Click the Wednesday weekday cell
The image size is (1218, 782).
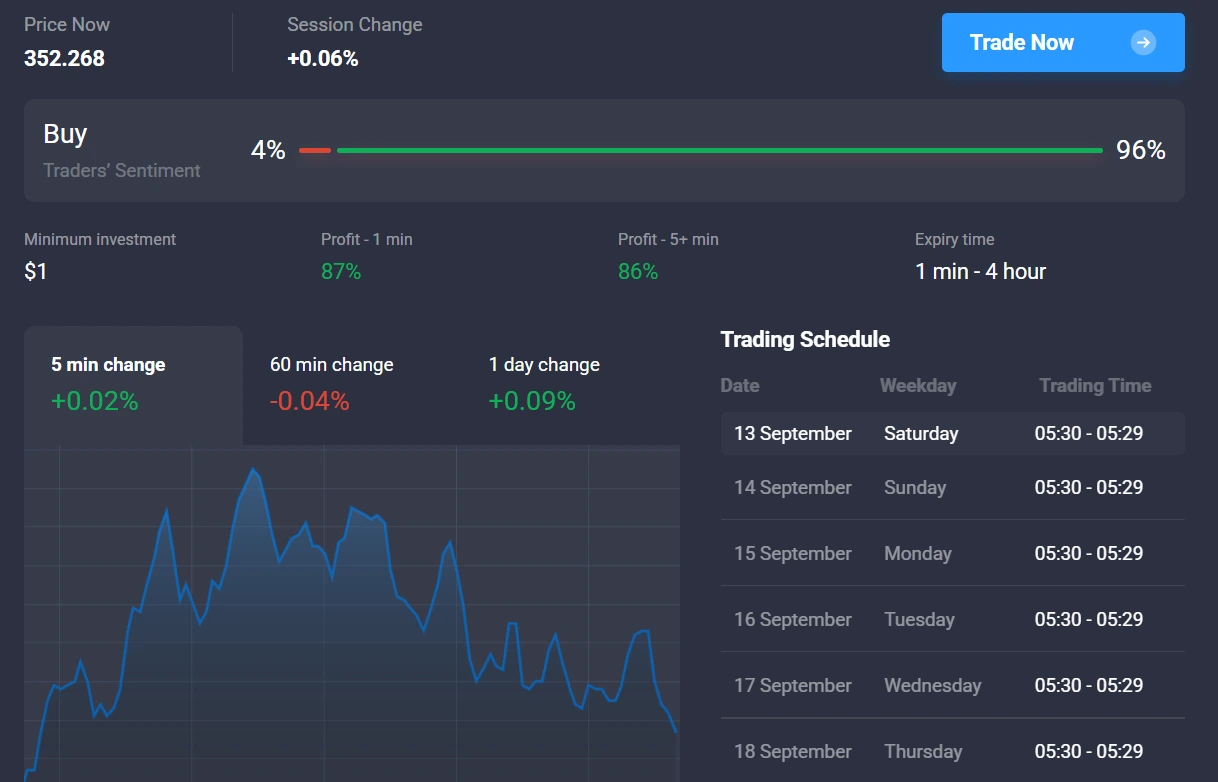[x=932, y=685]
